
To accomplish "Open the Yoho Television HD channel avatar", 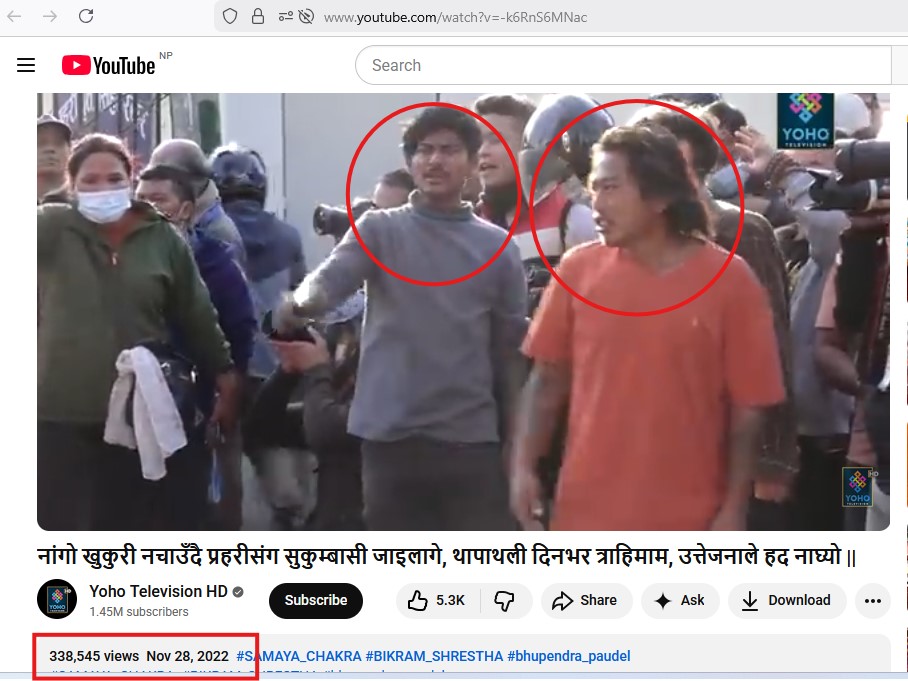I will pyautogui.click(x=57, y=600).
